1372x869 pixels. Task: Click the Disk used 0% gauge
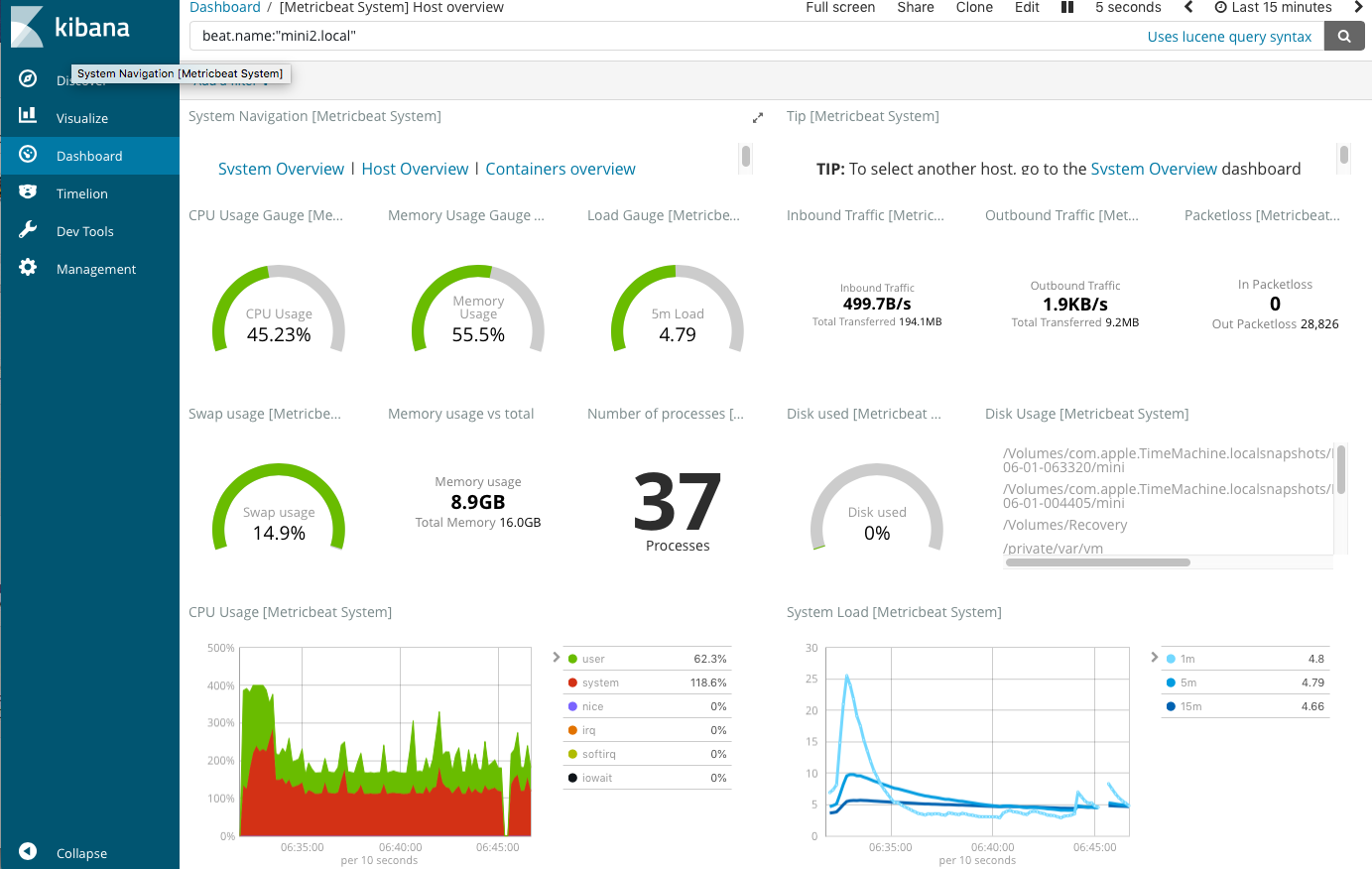877,507
